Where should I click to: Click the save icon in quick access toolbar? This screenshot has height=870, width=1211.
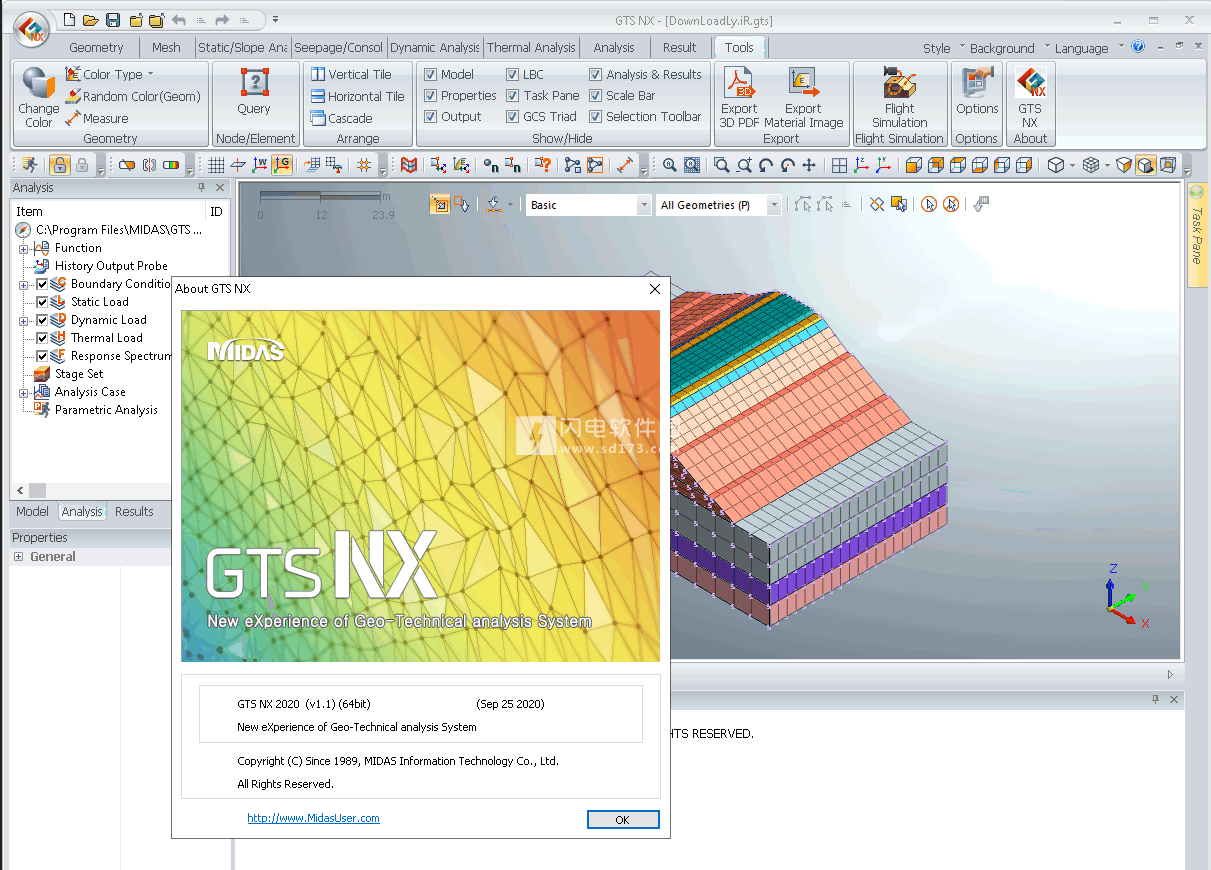click(x=113, y=20)
